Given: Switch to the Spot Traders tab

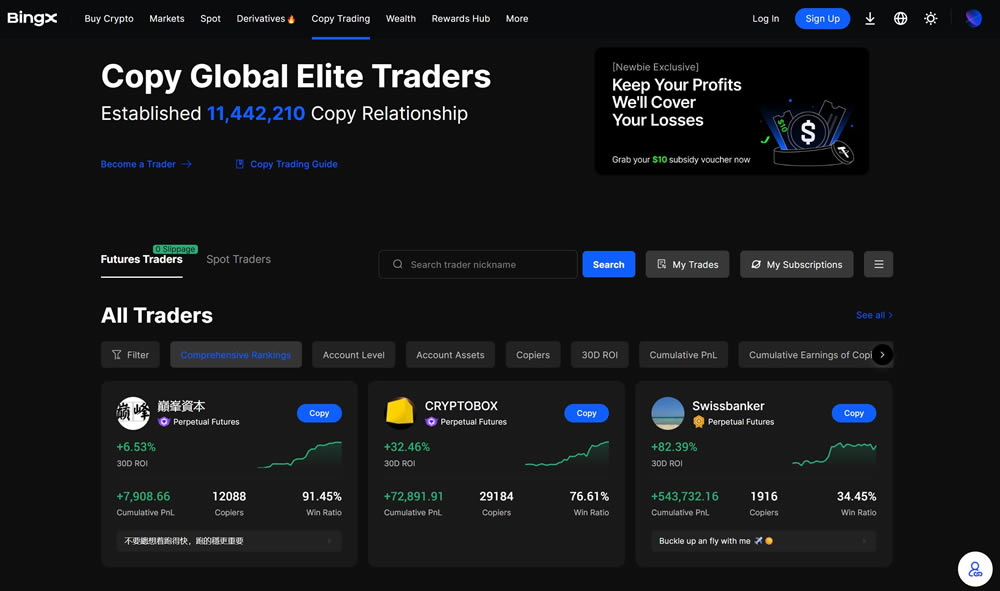Looking at the screenshot, I should click(x=238, y=259).
